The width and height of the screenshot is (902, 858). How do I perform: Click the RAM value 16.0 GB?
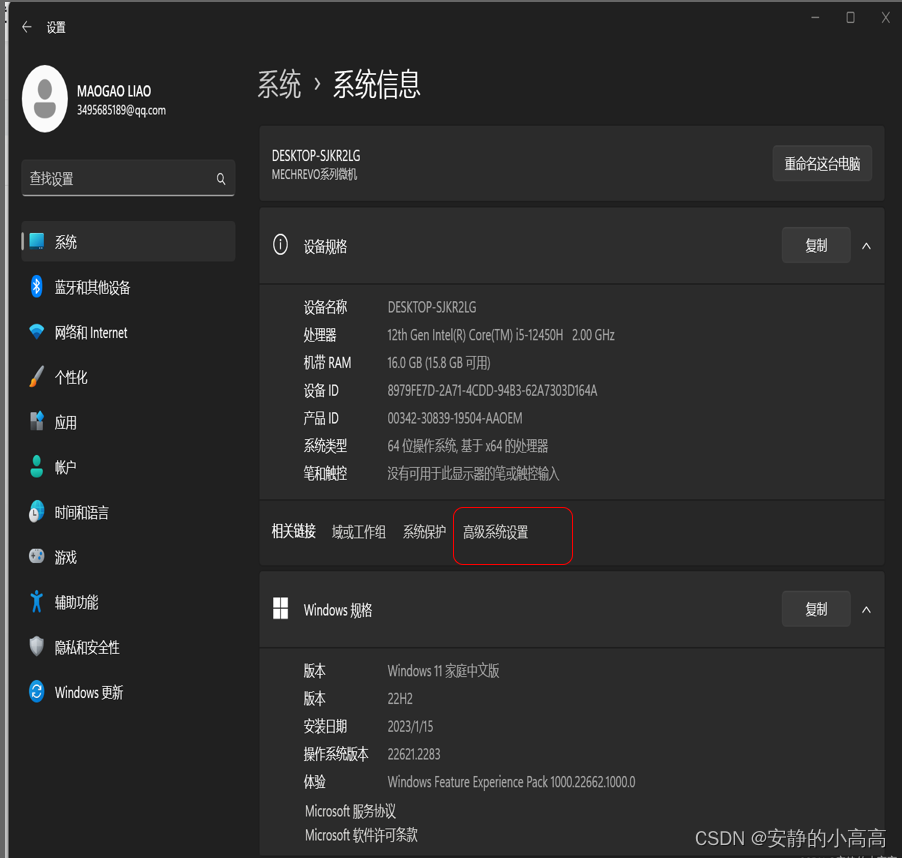point(438,363)
